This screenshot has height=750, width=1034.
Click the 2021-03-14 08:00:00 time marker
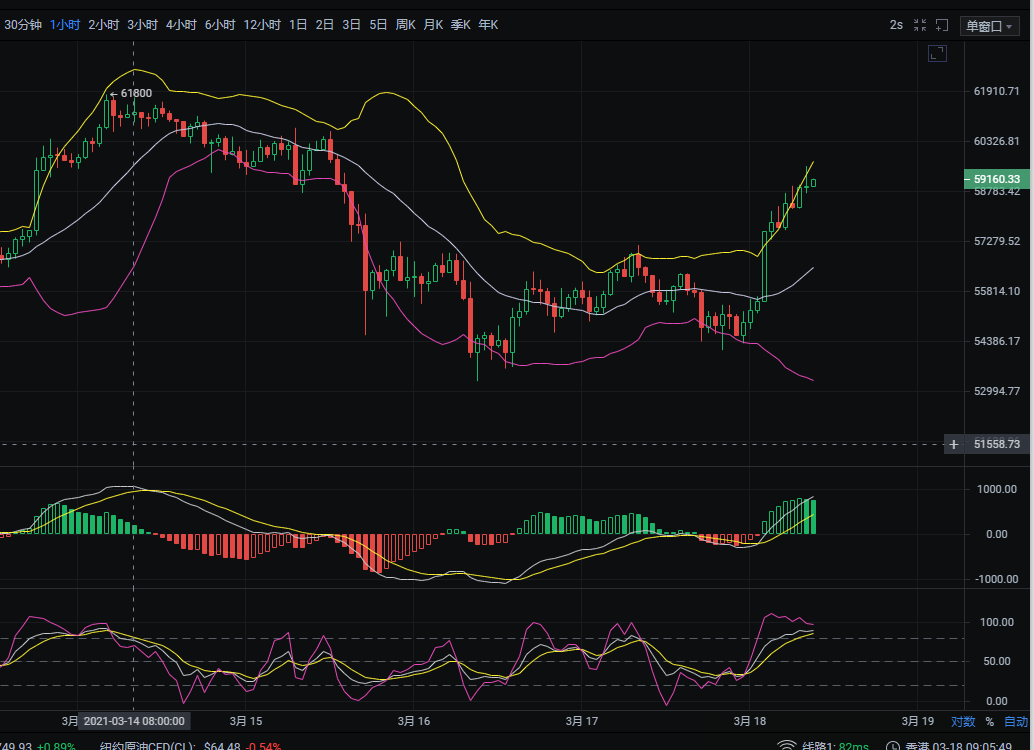134,721
